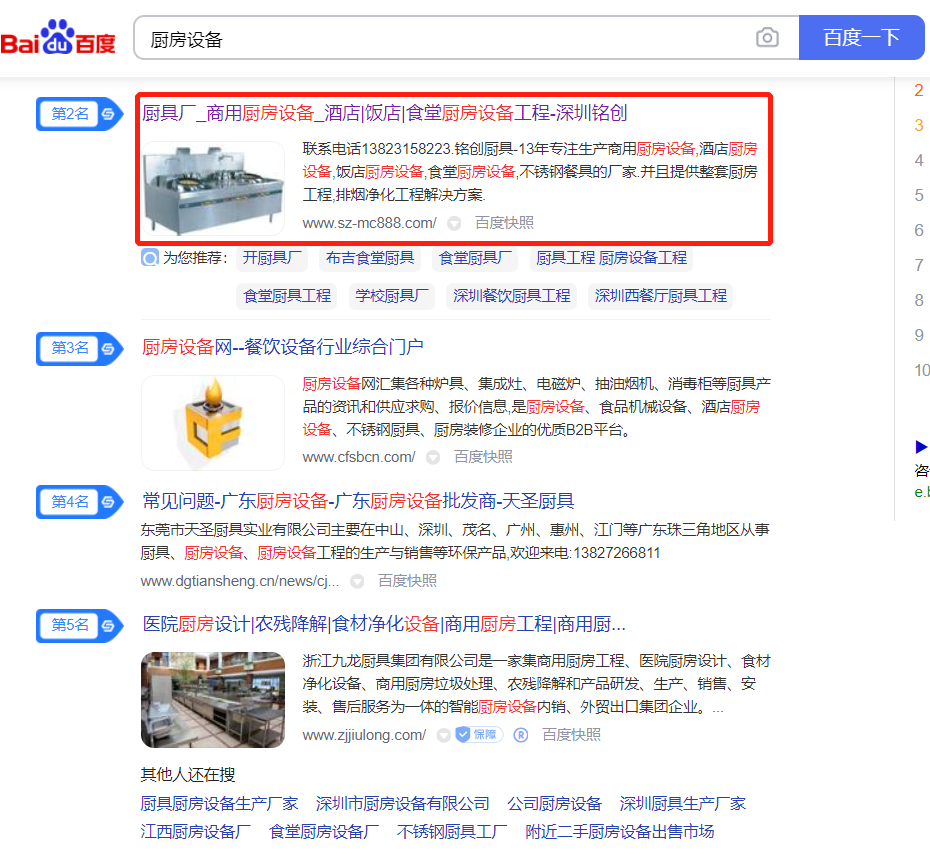Open 百度快照 for cfsbcn result
The image size is (930, 854).
coord(483,457)
